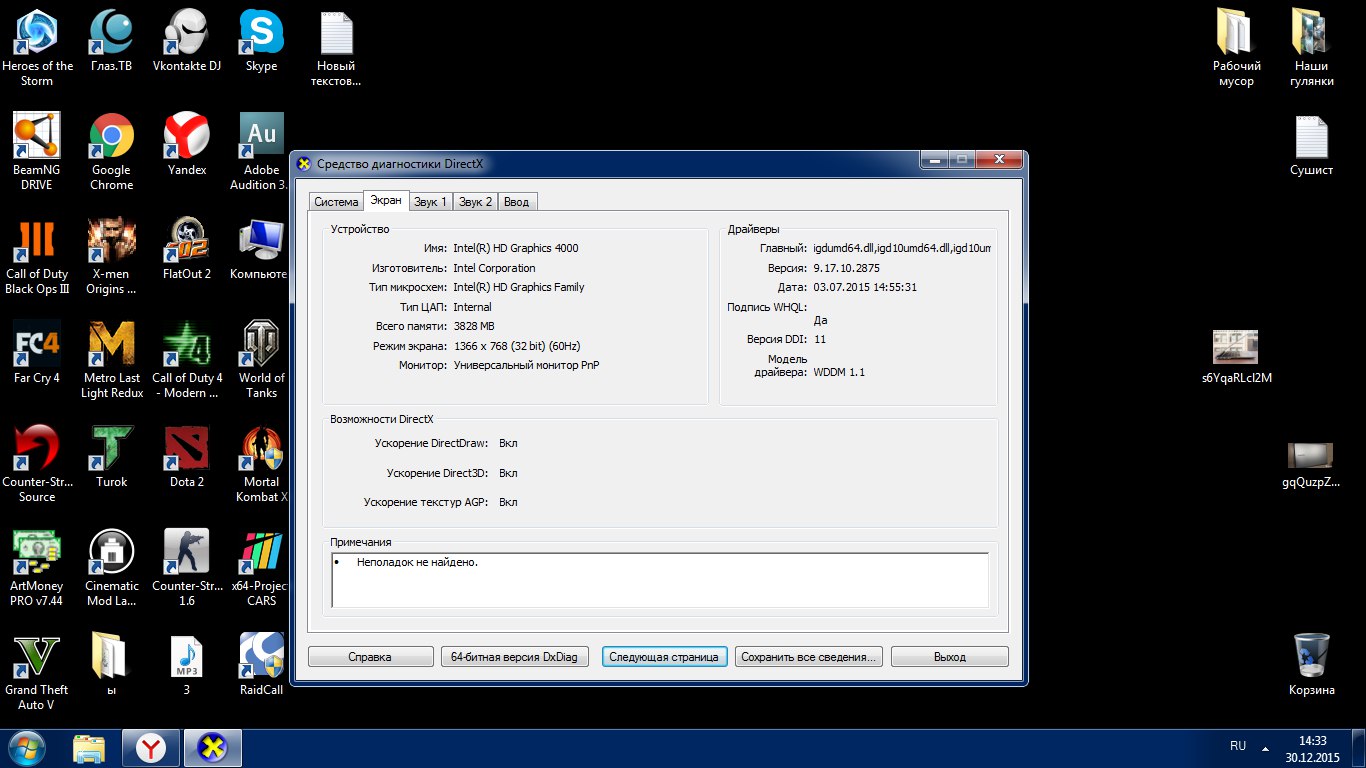This screenshot has width=1366, height=768.
Task: Select Call of Duty Black Ops III icon
Action: (37, 256)
